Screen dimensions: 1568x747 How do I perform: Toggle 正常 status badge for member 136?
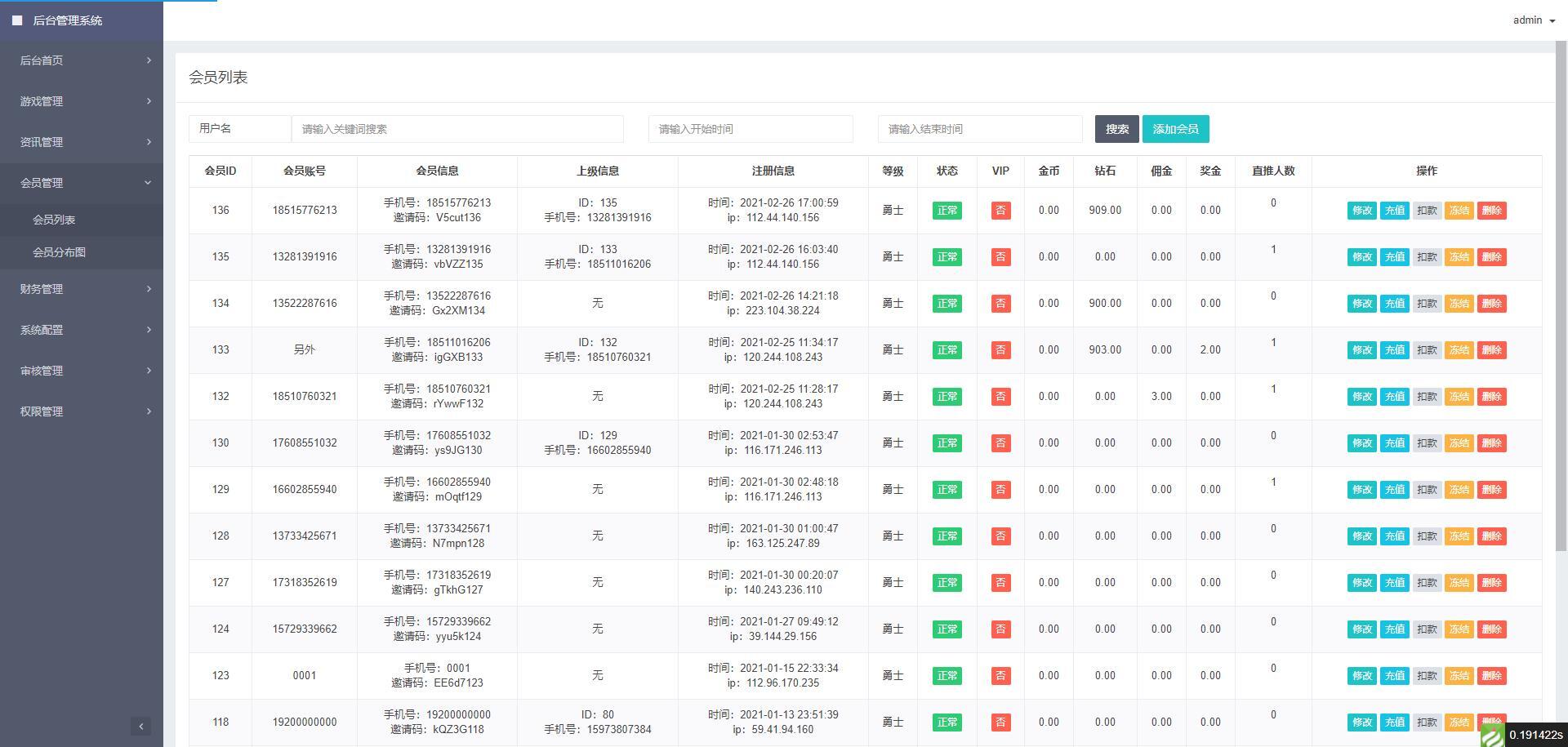pyautogui.click(x=947, y=211)
